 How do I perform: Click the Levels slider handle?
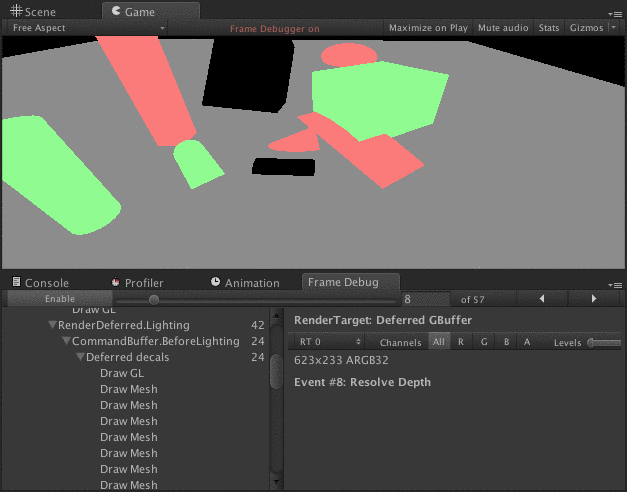pyautogui.click(x=591, y=343)
